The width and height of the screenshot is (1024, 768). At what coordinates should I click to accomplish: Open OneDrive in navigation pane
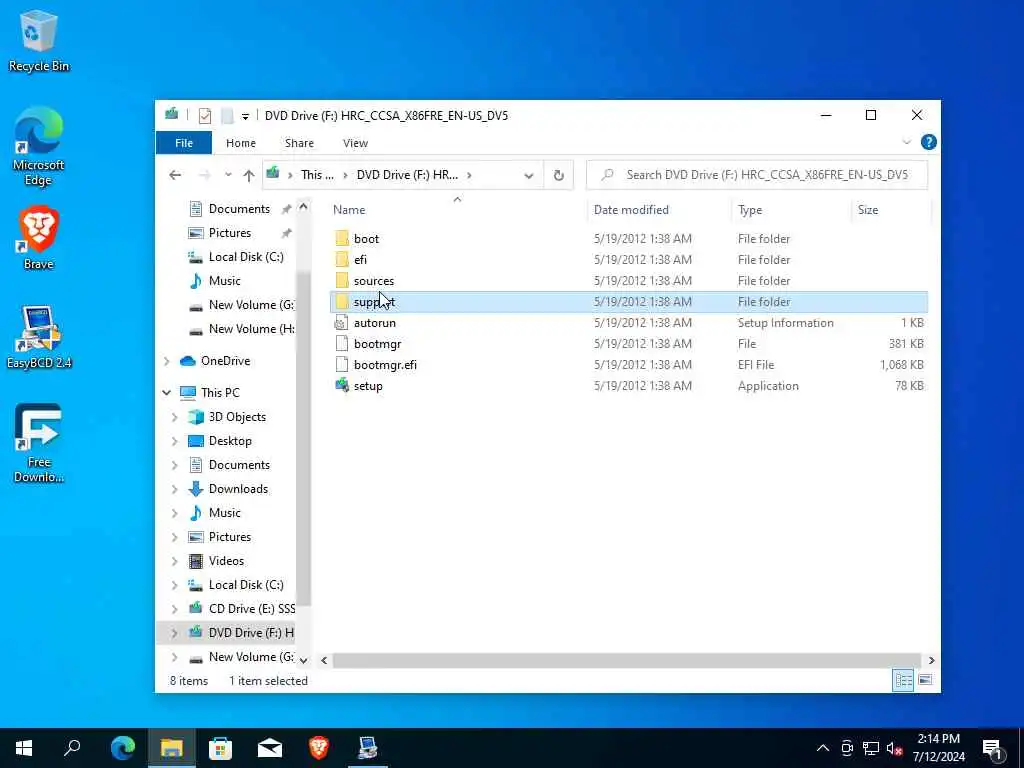pos(225,361)
